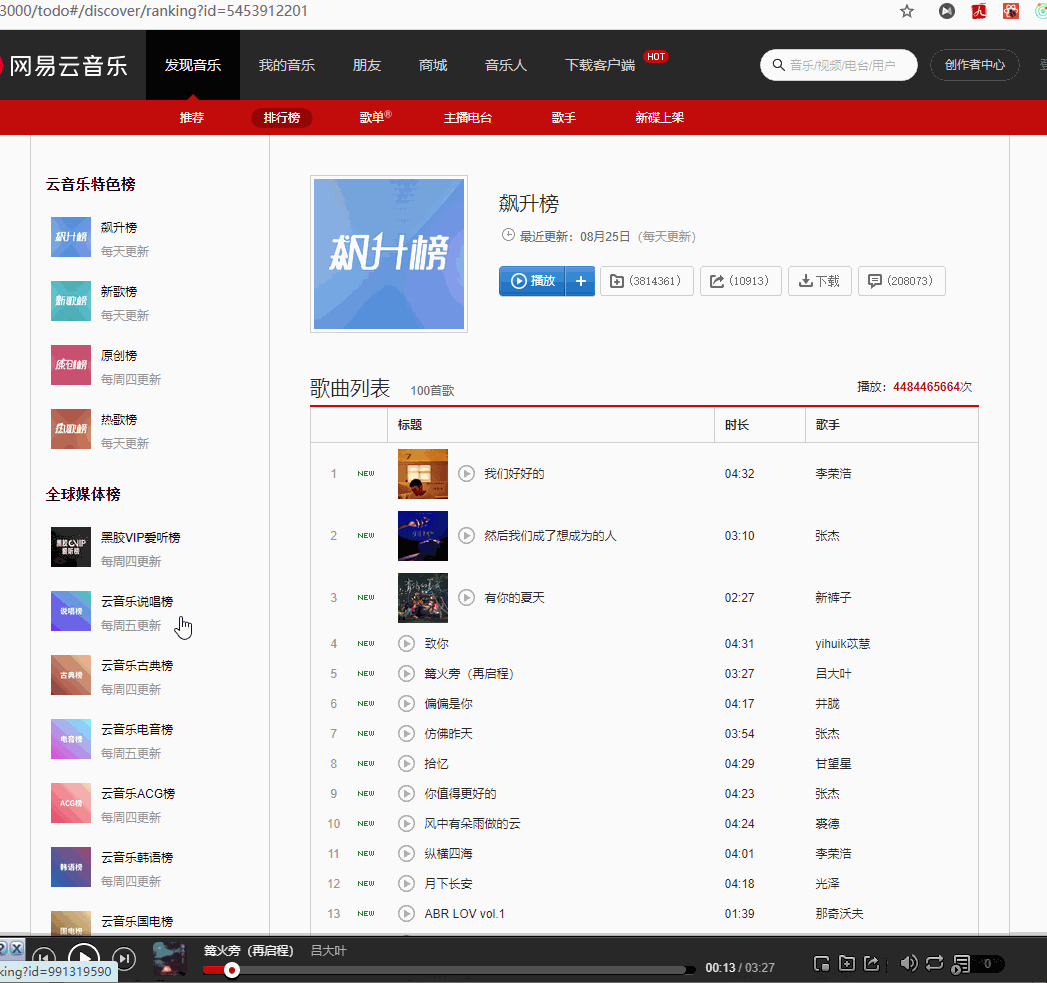Open the 原创榜 chart in sidebar
Image resolution: width=1047 pixels, height=983 pixels.
click(119, 356)
